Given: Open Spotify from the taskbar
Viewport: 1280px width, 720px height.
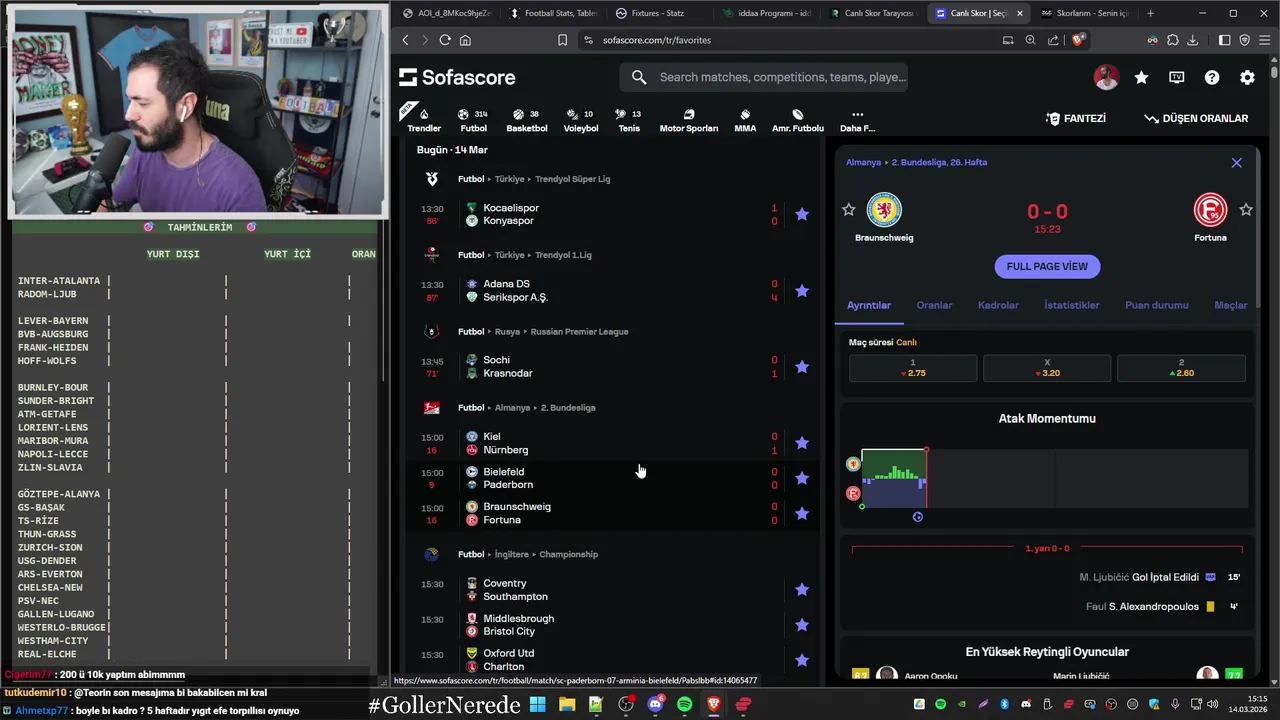Looking at the screenshot, I should click(x=684, y=704).
